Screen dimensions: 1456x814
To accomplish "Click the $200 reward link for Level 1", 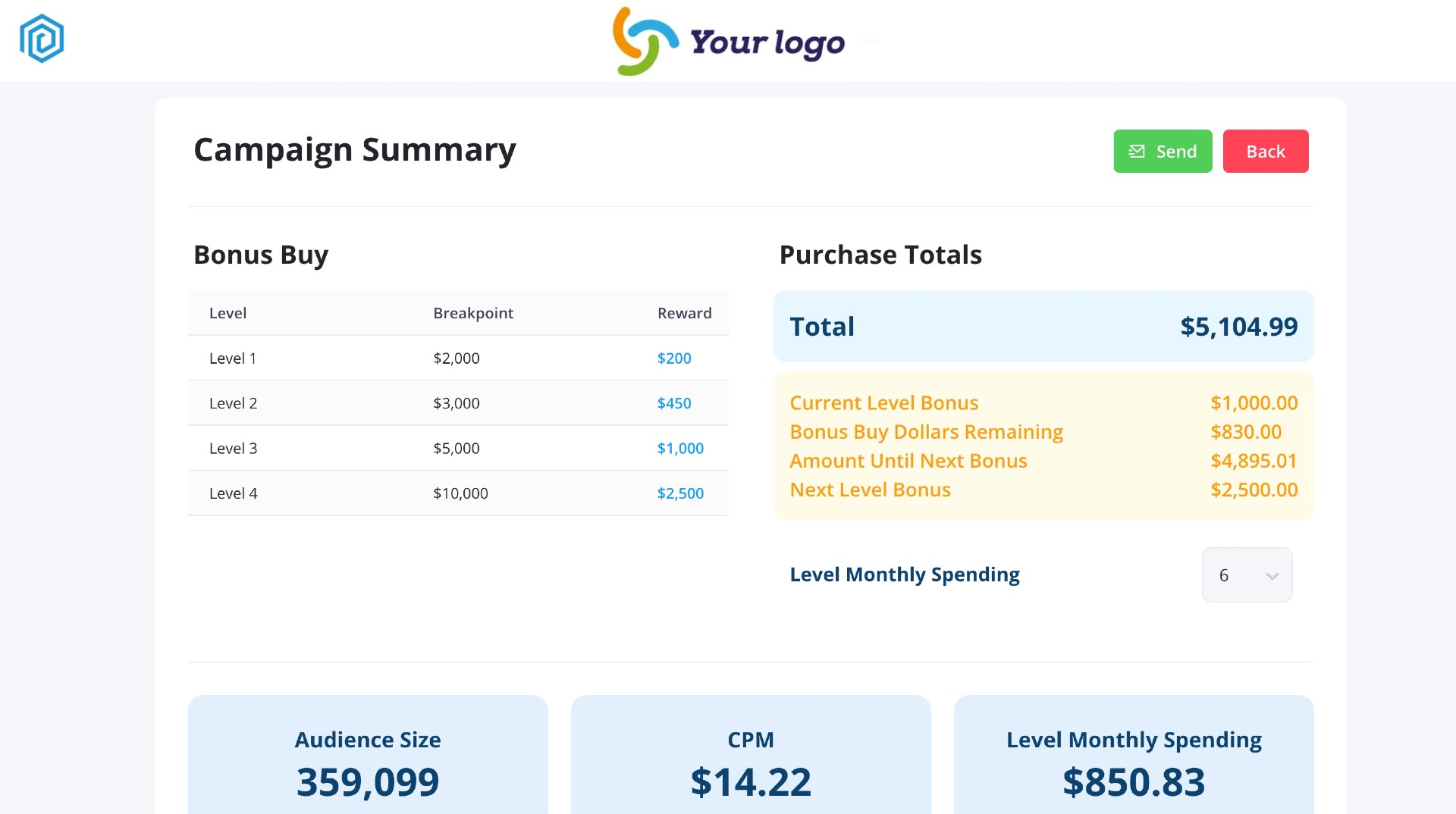I will click(x=673, y=358).
